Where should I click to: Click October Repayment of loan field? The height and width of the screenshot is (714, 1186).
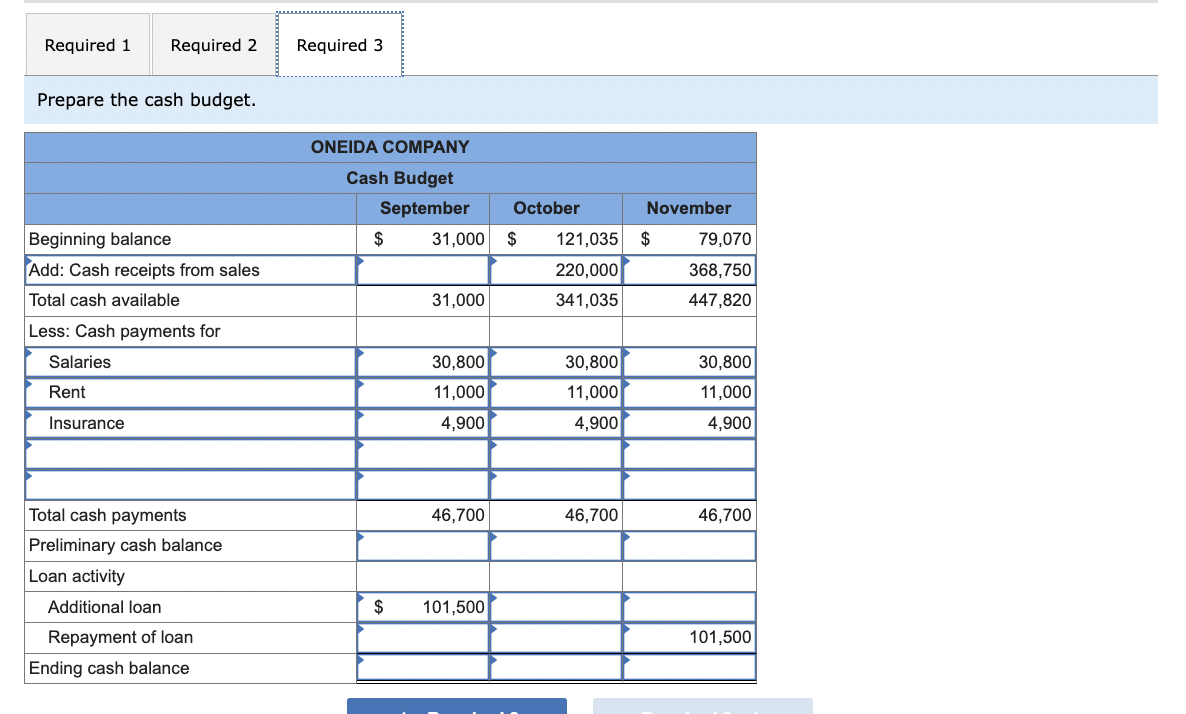[x=556, y=638]
